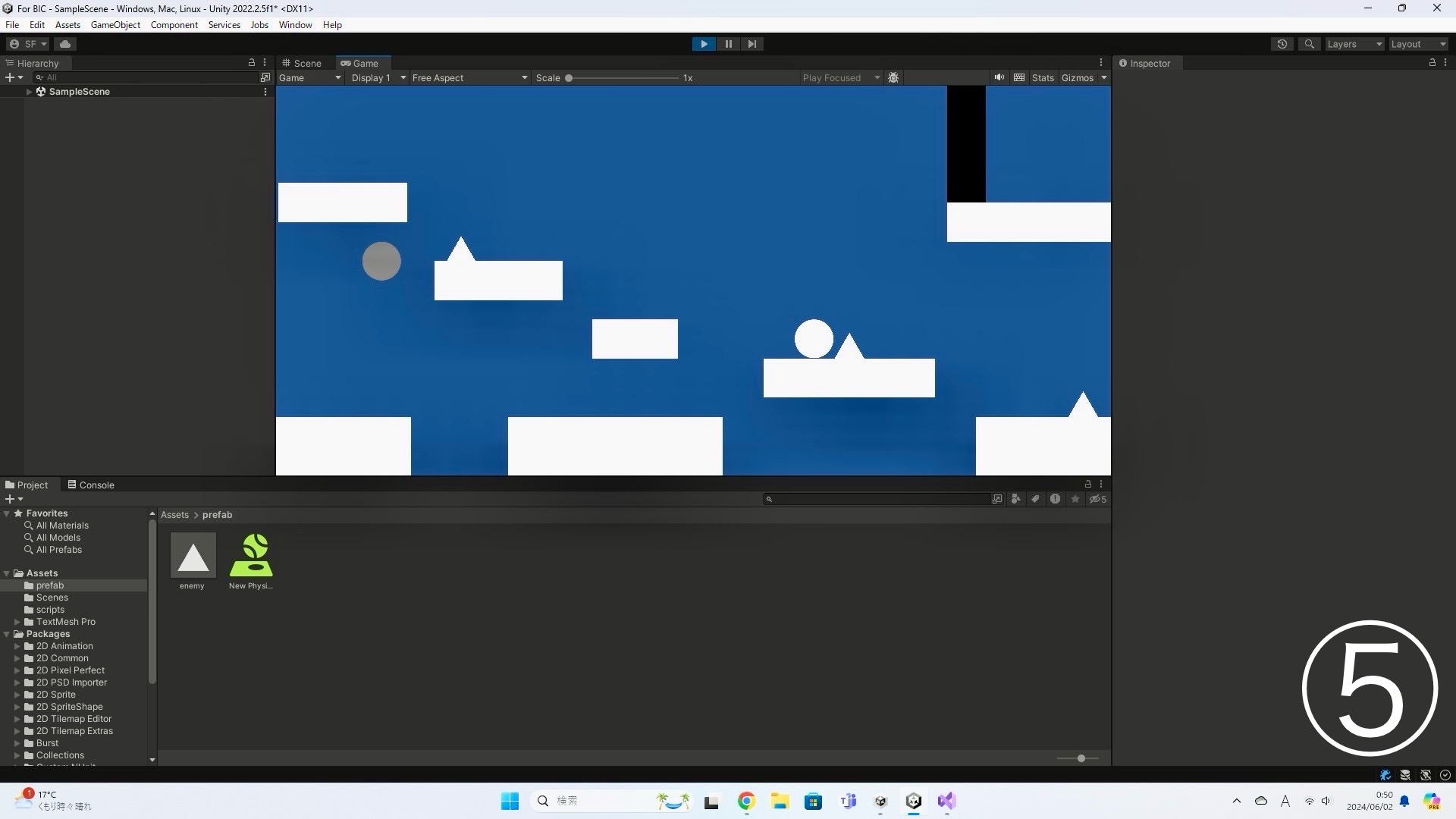1456x819 pixels.
Task: Adjust the Game view Scale slider
Action: [569, 77]
